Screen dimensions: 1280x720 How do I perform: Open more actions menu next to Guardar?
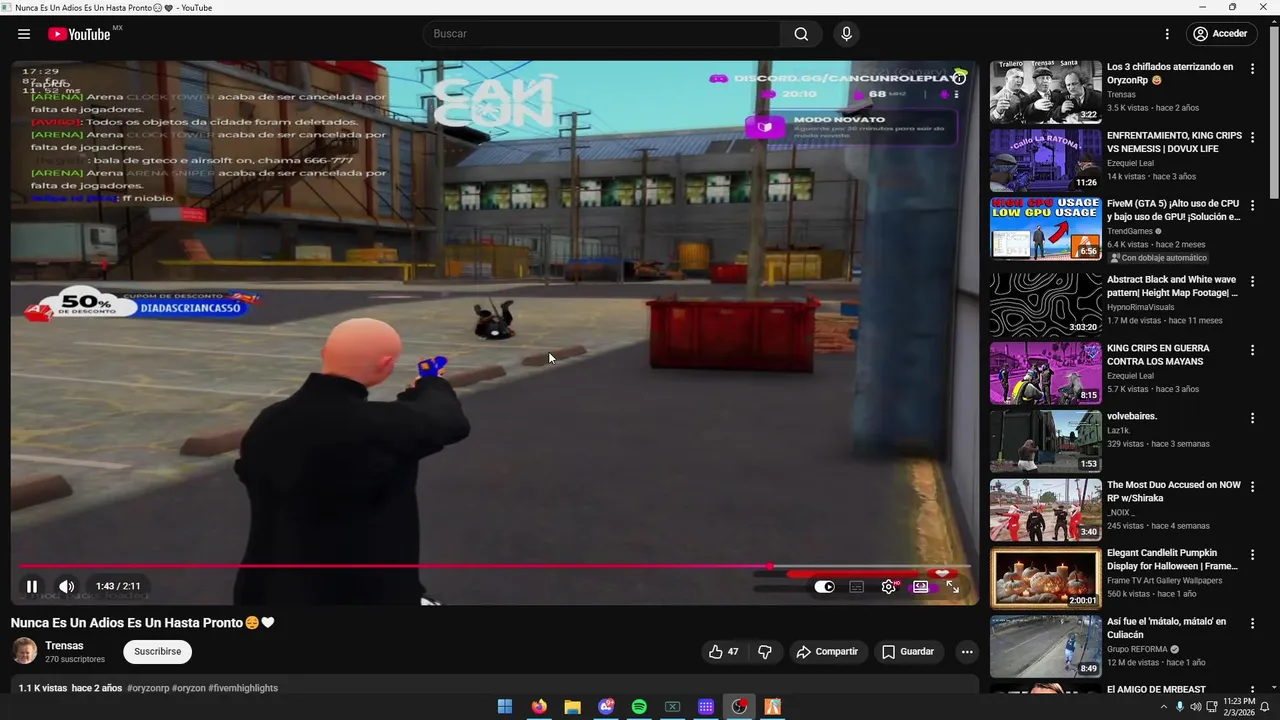click(966, 652)
